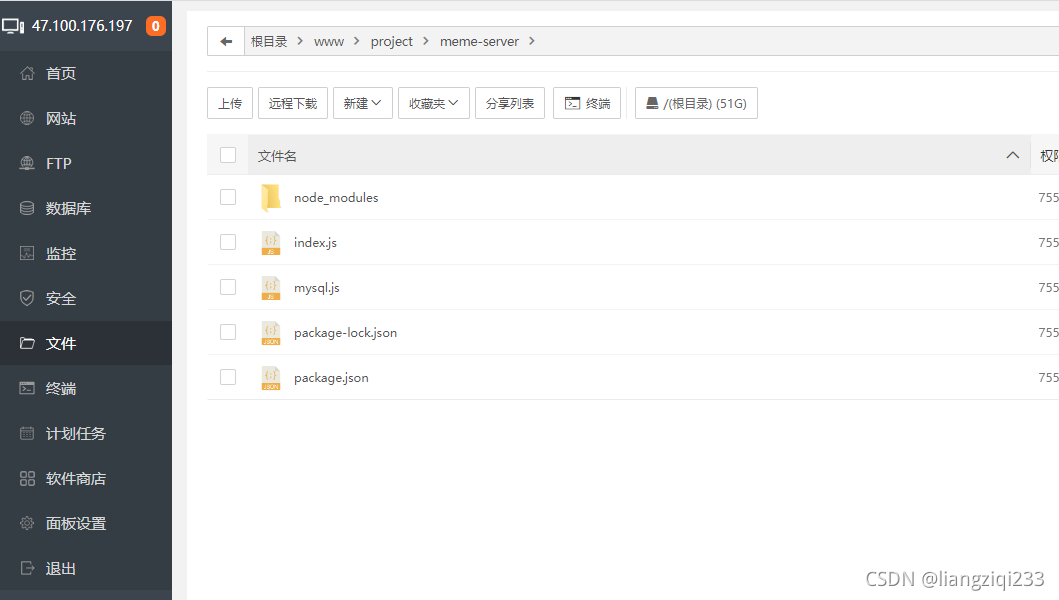Tick the checkbox for mysql.js
Viewport: 1059px width, 600px height.
228,287
